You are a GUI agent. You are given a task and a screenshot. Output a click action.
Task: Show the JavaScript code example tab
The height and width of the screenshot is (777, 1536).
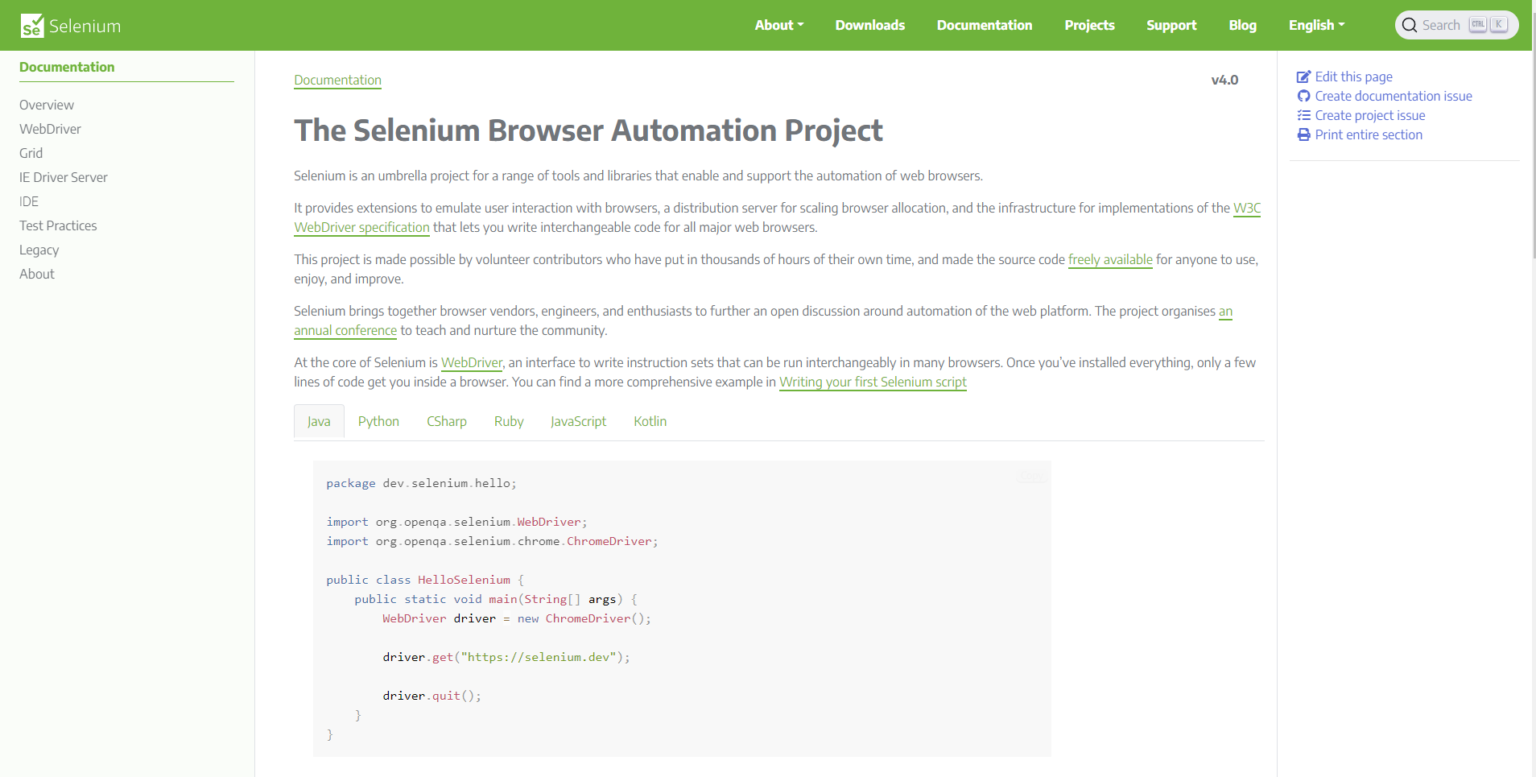point(578,421)
